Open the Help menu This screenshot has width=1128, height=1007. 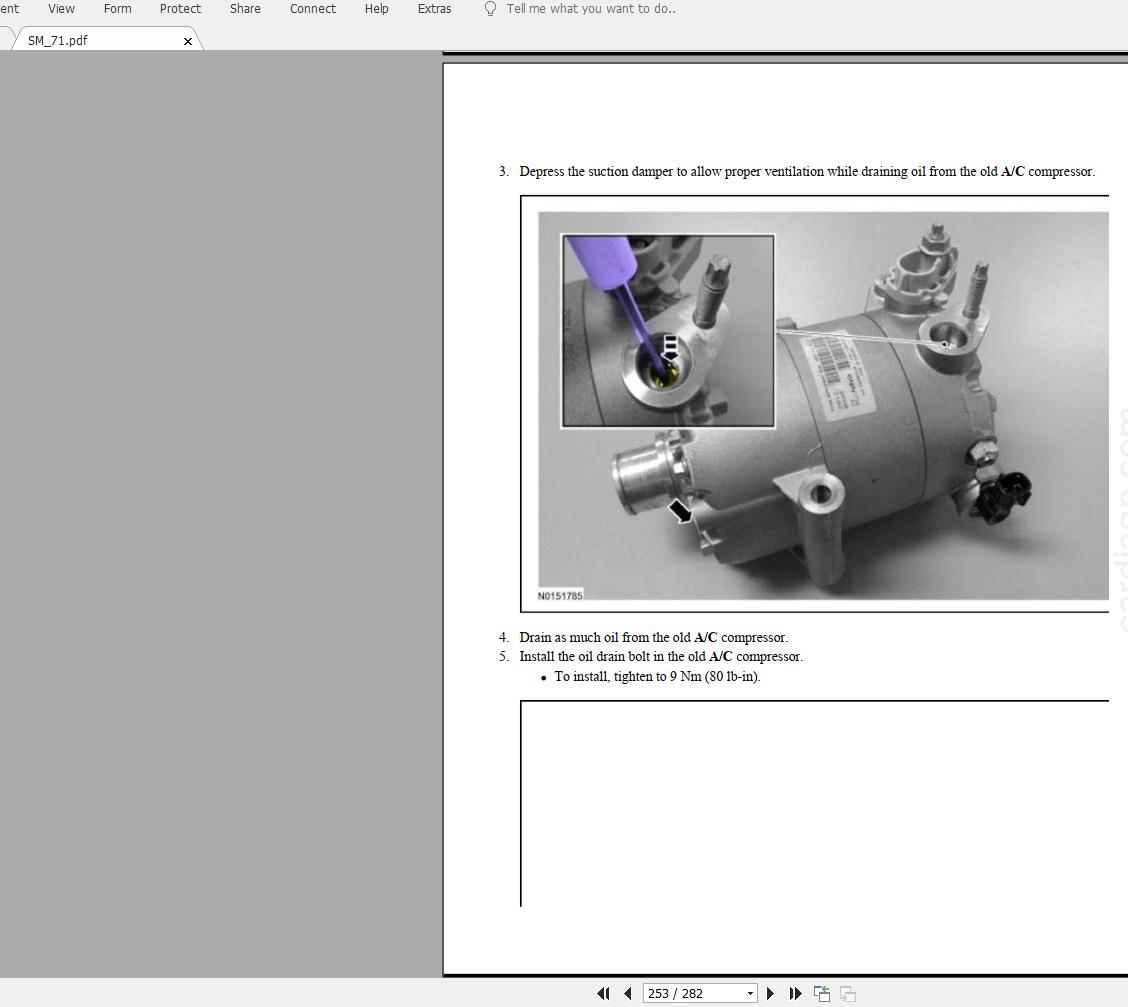[x=376, y=9]
